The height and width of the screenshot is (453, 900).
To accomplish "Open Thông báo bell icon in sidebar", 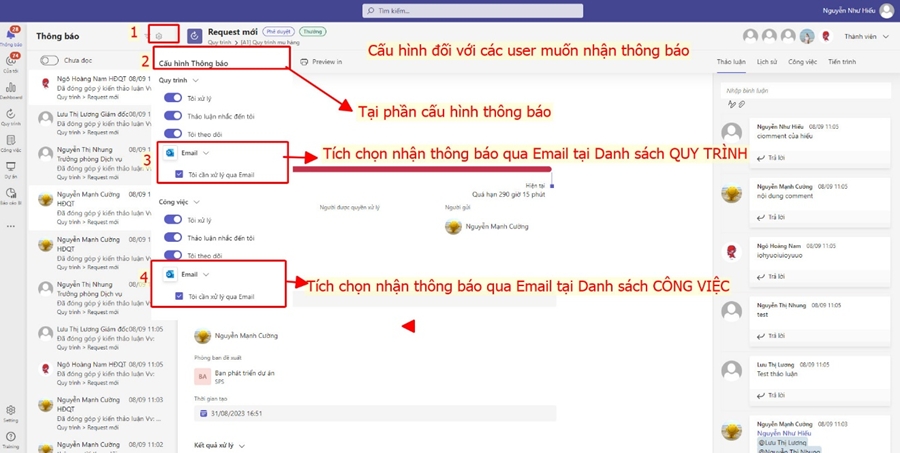I will tap(11, 36).
